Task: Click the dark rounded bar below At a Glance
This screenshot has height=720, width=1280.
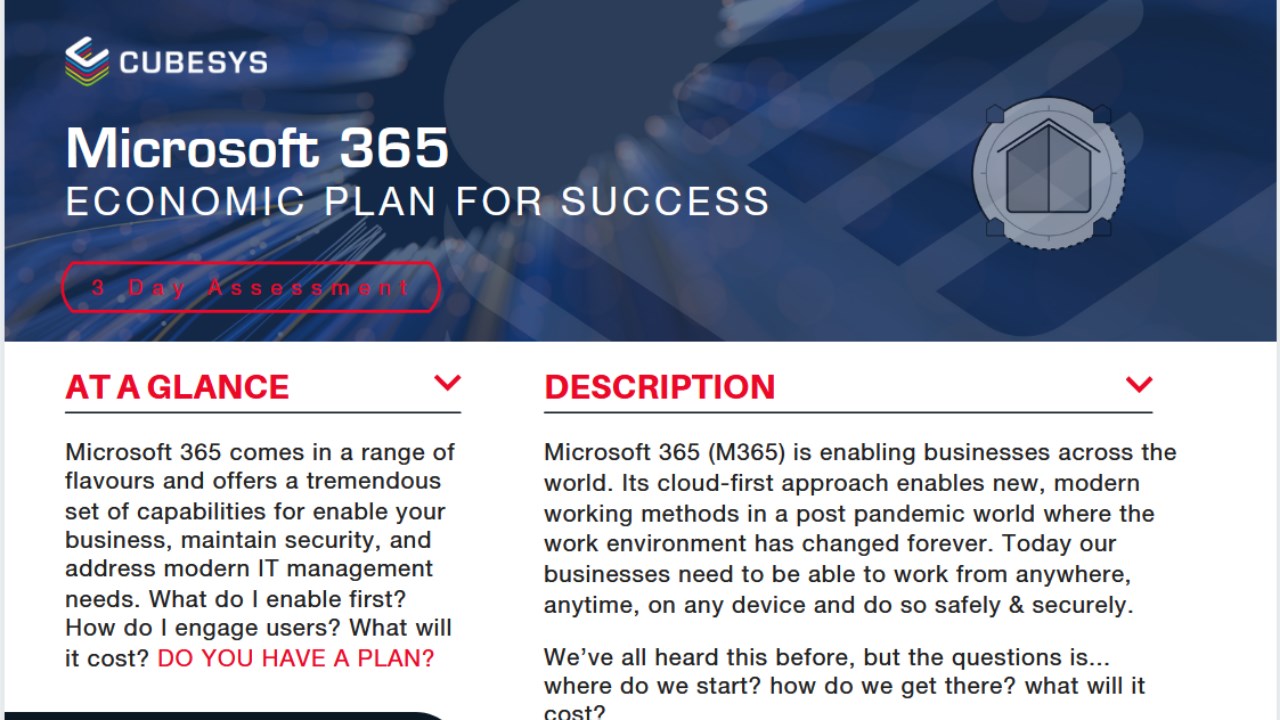Action: (227, 715)
